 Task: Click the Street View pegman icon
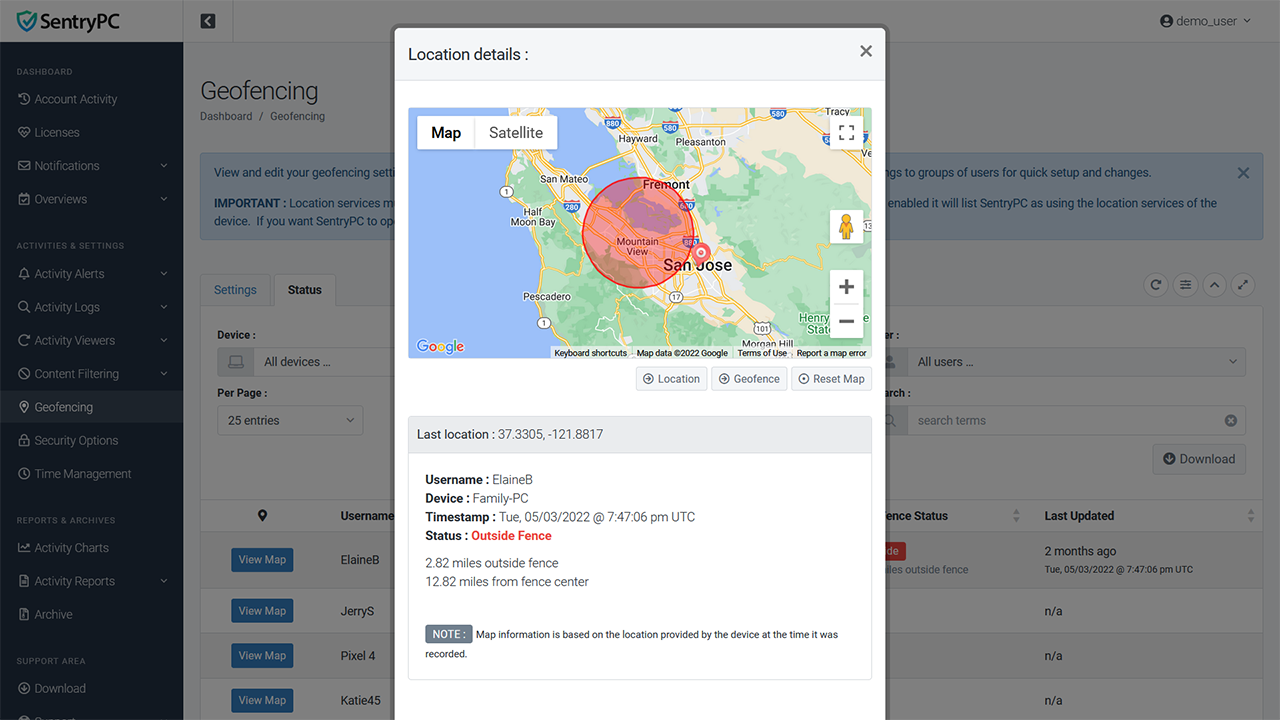[846, 227]
